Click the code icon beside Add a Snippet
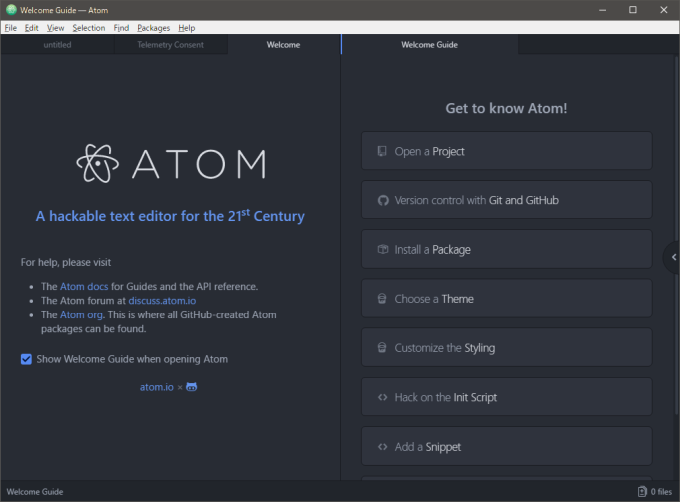 [x=382, y=447]
